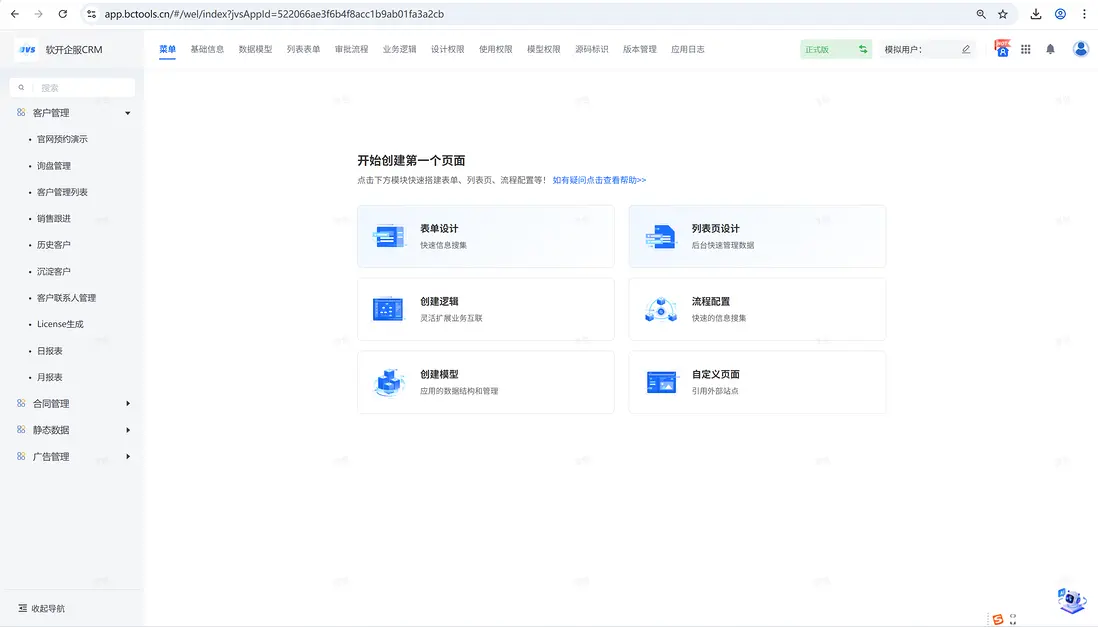Viewport: 1098px width, 627px height.
Task: Expand the 合同管理 sidebar section
Action: pyautogui.click(x=128, y=402)
